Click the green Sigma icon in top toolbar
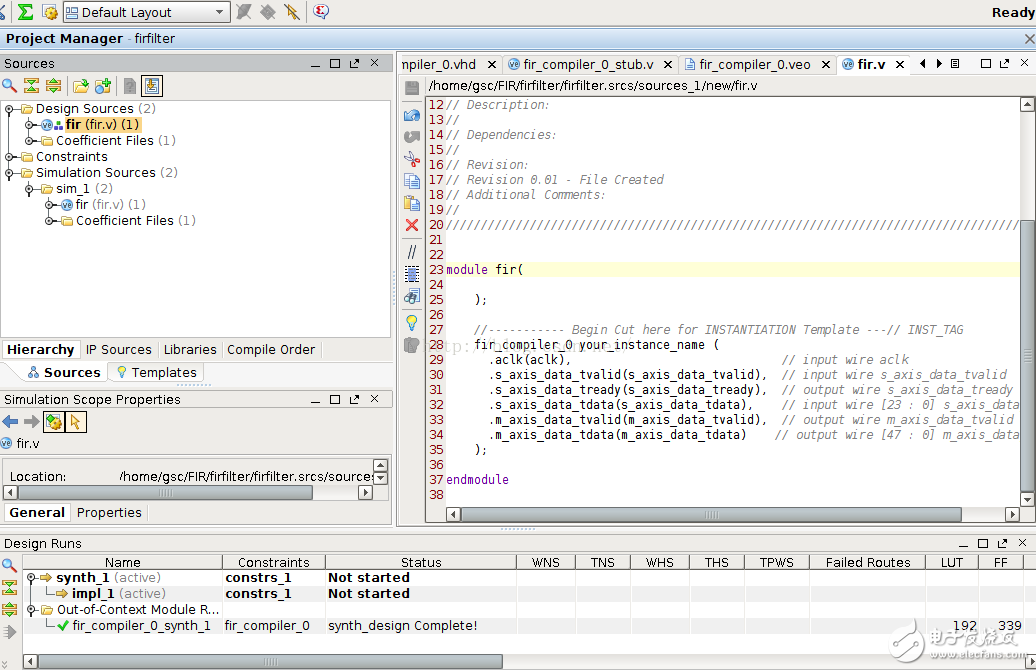The height and width of the screenshot is (671, 1036). [x=25, y=12]
